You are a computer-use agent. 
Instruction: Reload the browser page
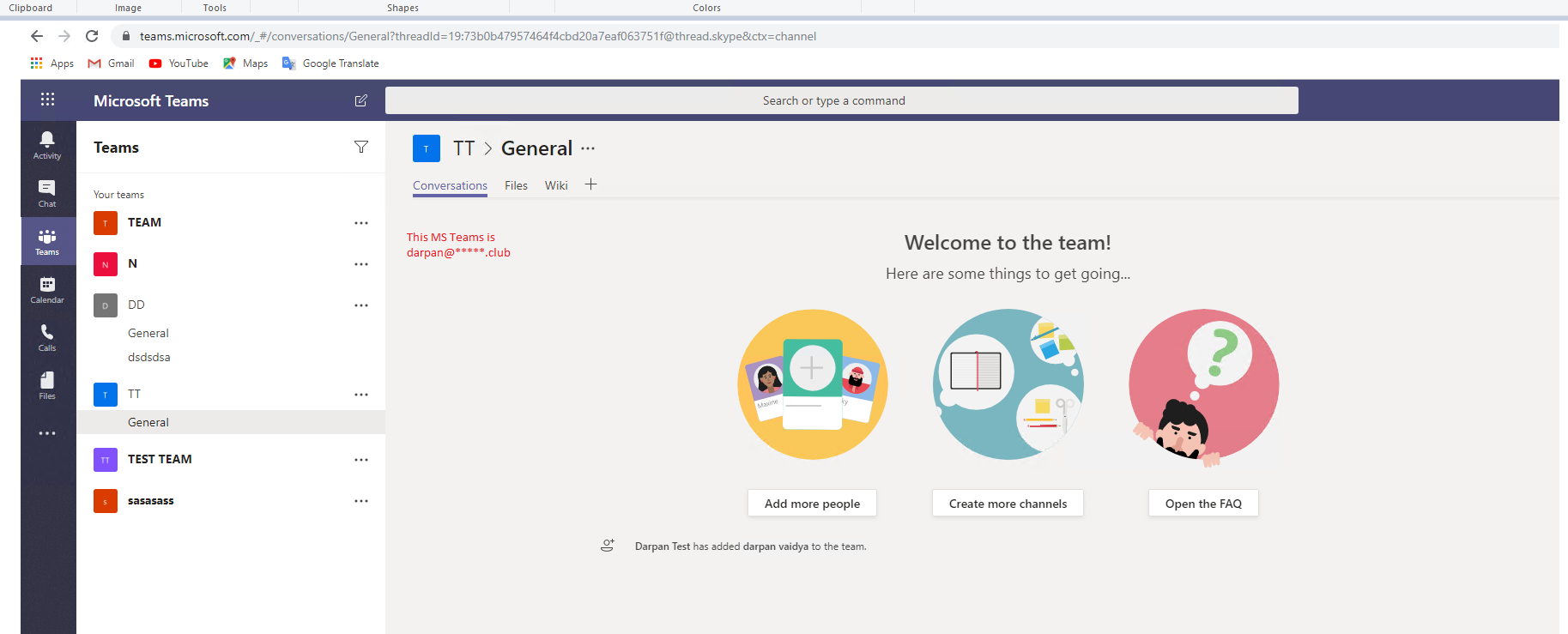click(x=92, y=36)
